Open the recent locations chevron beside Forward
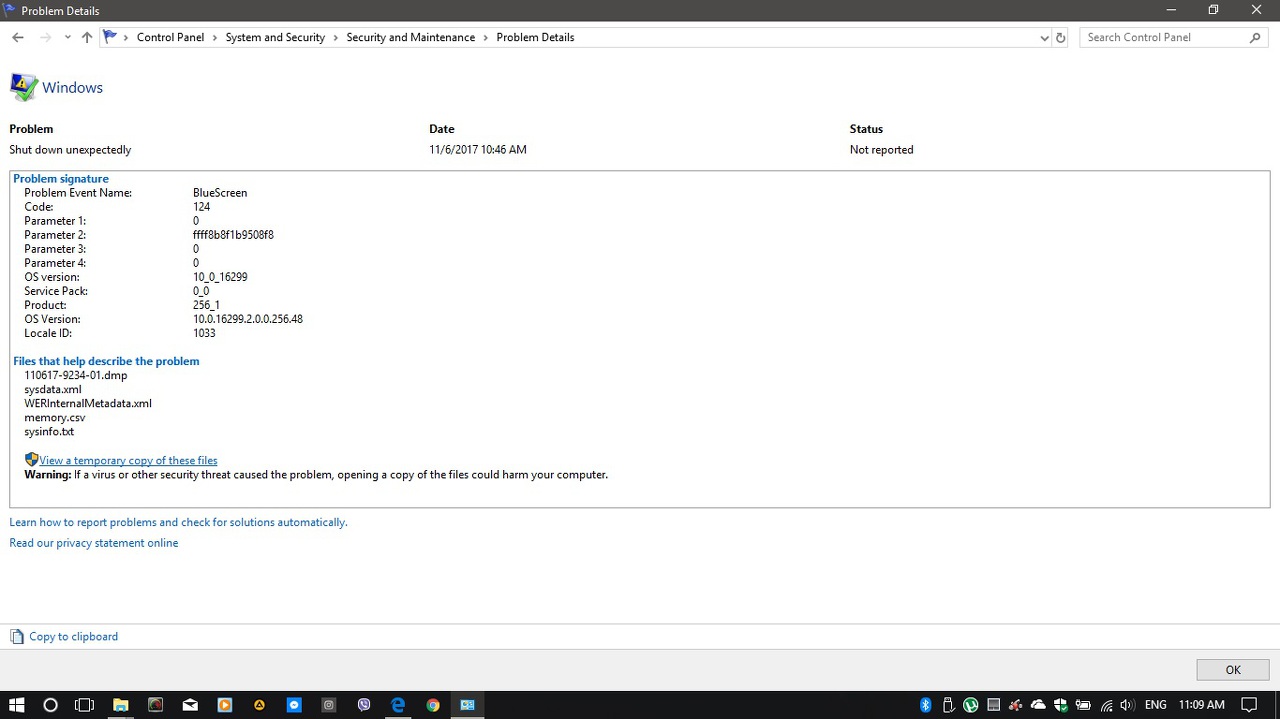Screen dimensions: 1280x719 click(x=67, y=37)
